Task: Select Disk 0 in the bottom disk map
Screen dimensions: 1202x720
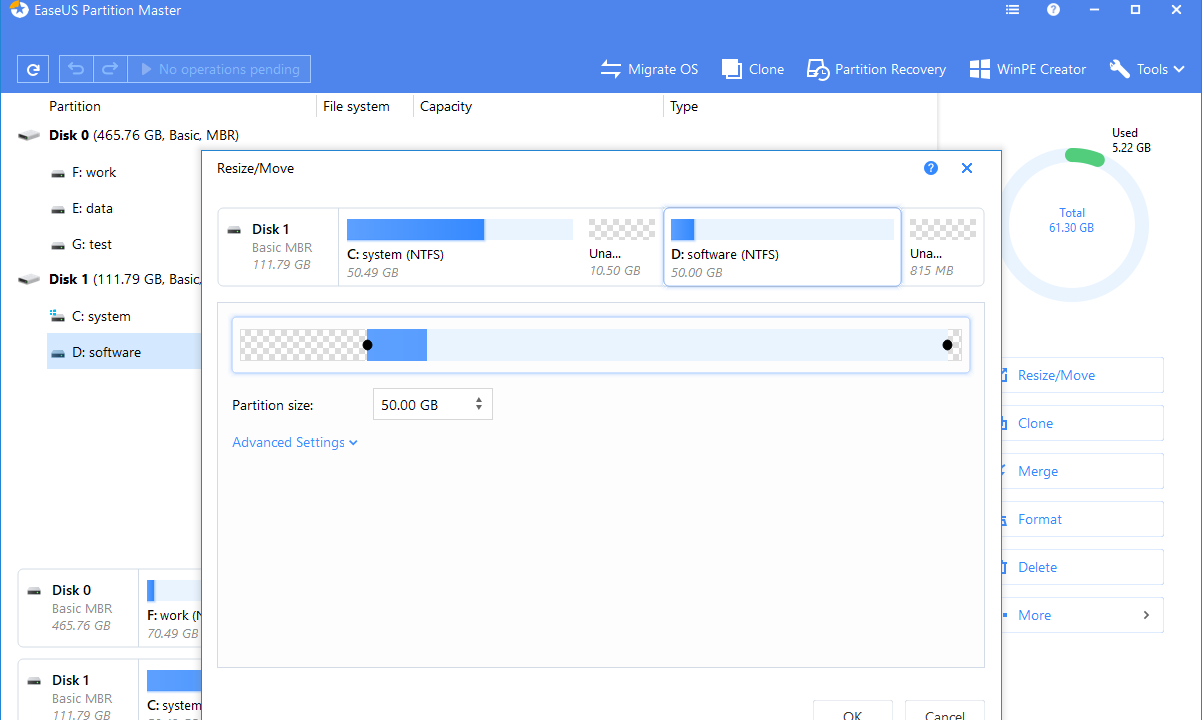Action: (x=78, y=607)
